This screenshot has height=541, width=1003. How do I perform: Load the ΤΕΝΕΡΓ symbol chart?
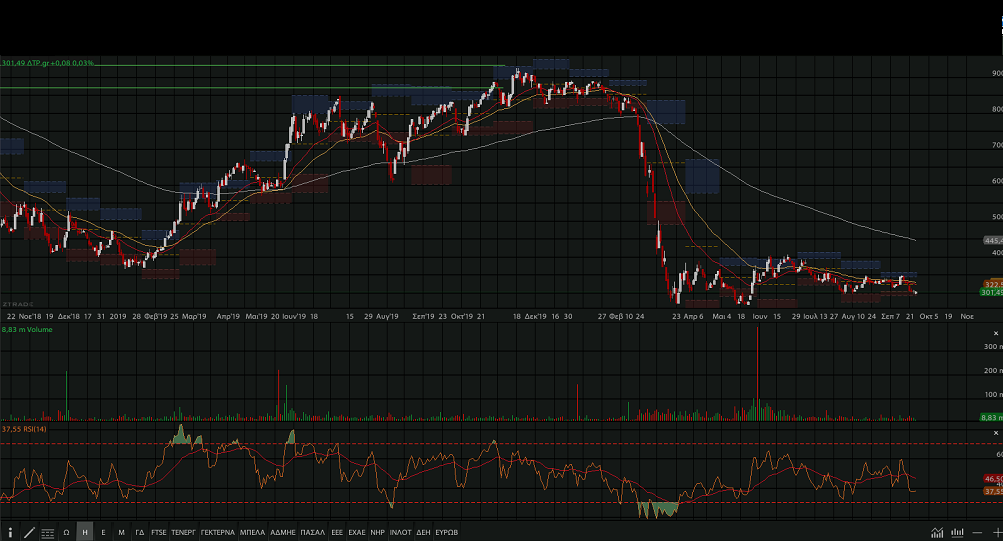click(x=184, y=532)
